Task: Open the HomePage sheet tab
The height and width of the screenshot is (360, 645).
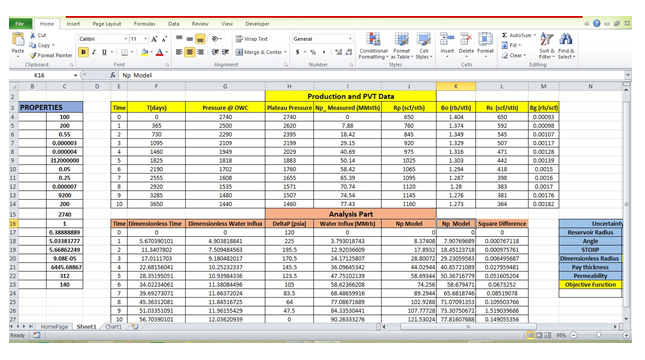Action: click(54, 327)
